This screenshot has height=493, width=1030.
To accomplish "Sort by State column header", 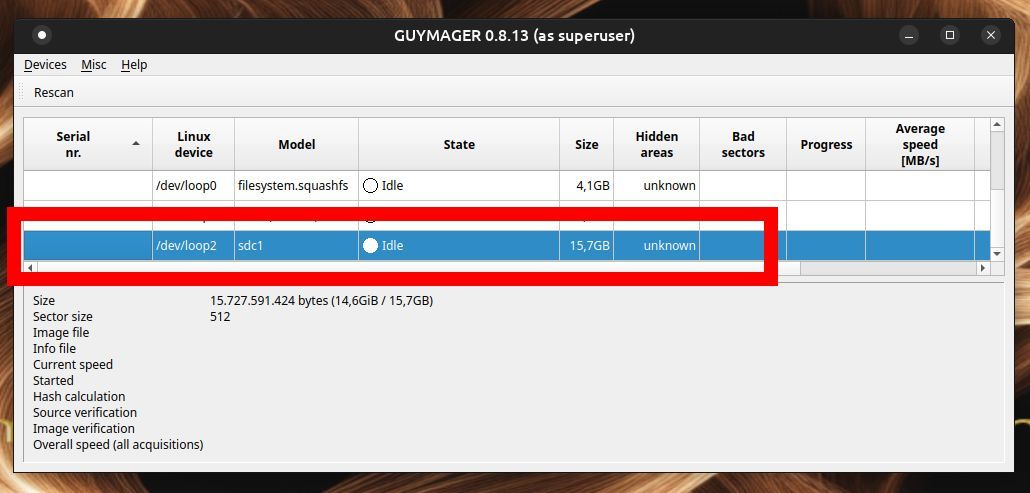I will click(459, 144).
